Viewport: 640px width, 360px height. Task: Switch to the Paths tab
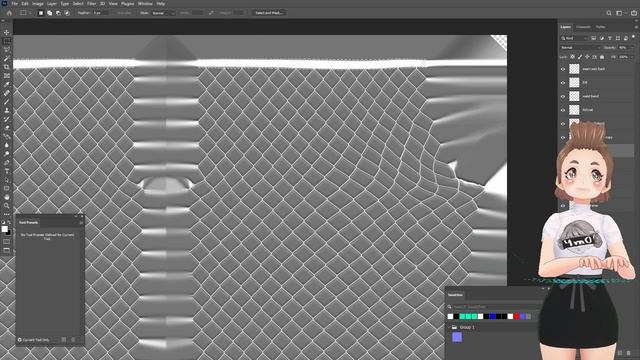pos(600,27)
